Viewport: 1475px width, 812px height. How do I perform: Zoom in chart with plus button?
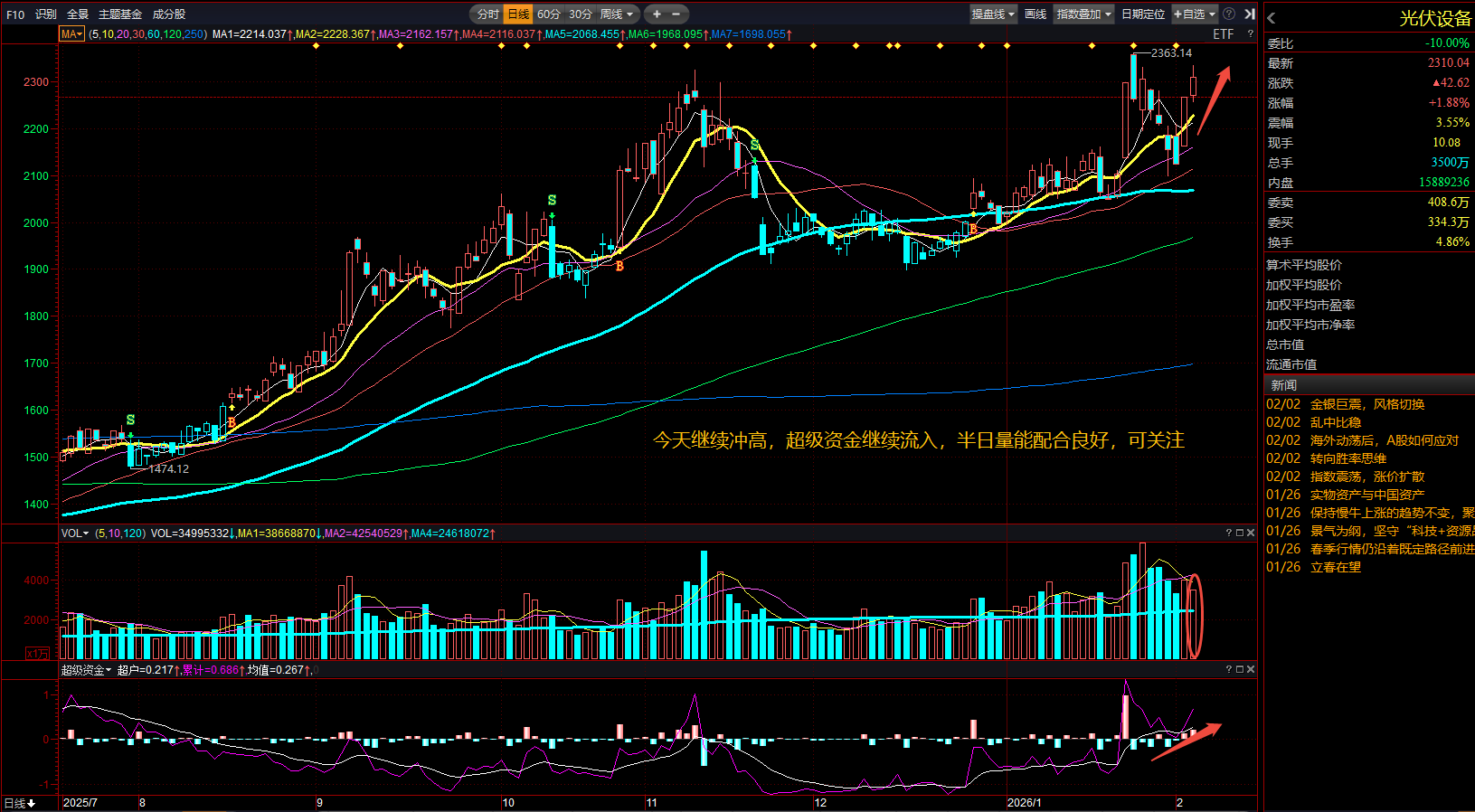(x=657, y=14)
